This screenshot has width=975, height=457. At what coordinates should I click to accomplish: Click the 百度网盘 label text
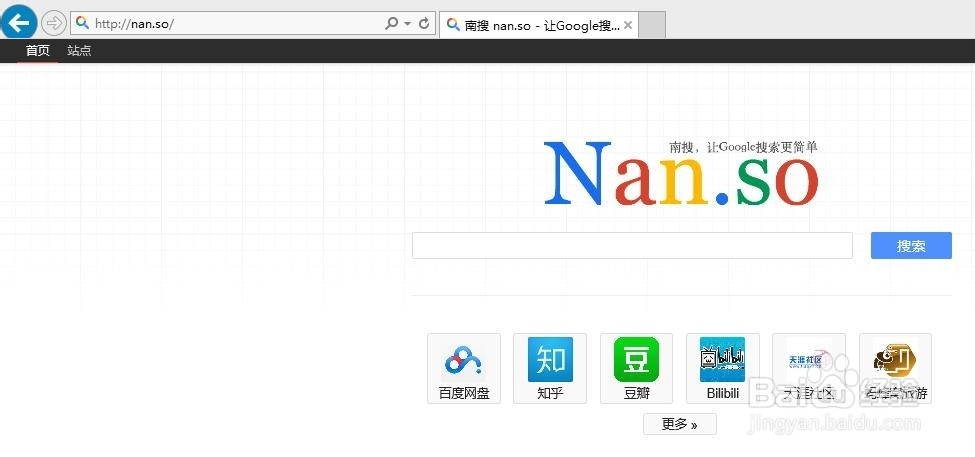tap(464, 394)
